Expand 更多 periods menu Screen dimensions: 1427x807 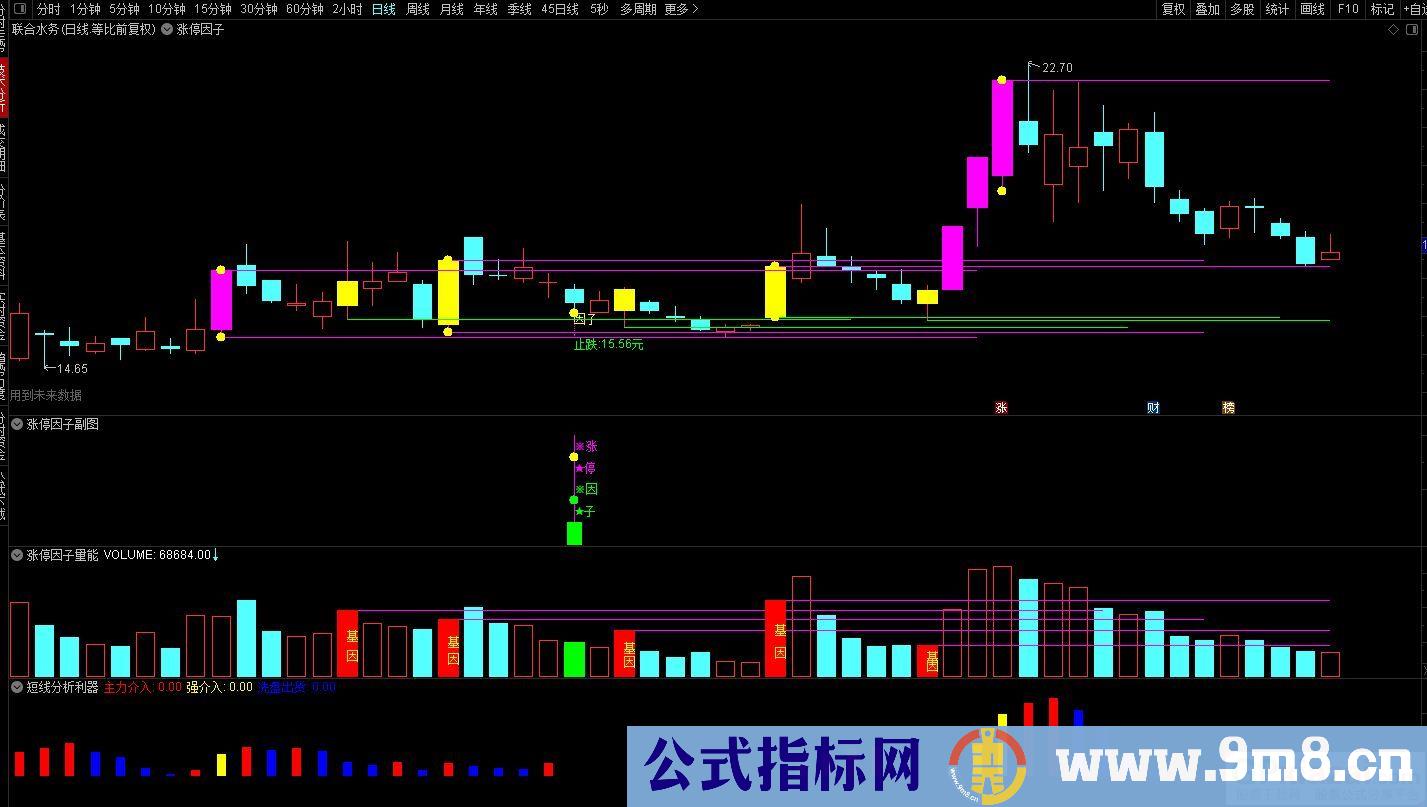click(681, 9)
